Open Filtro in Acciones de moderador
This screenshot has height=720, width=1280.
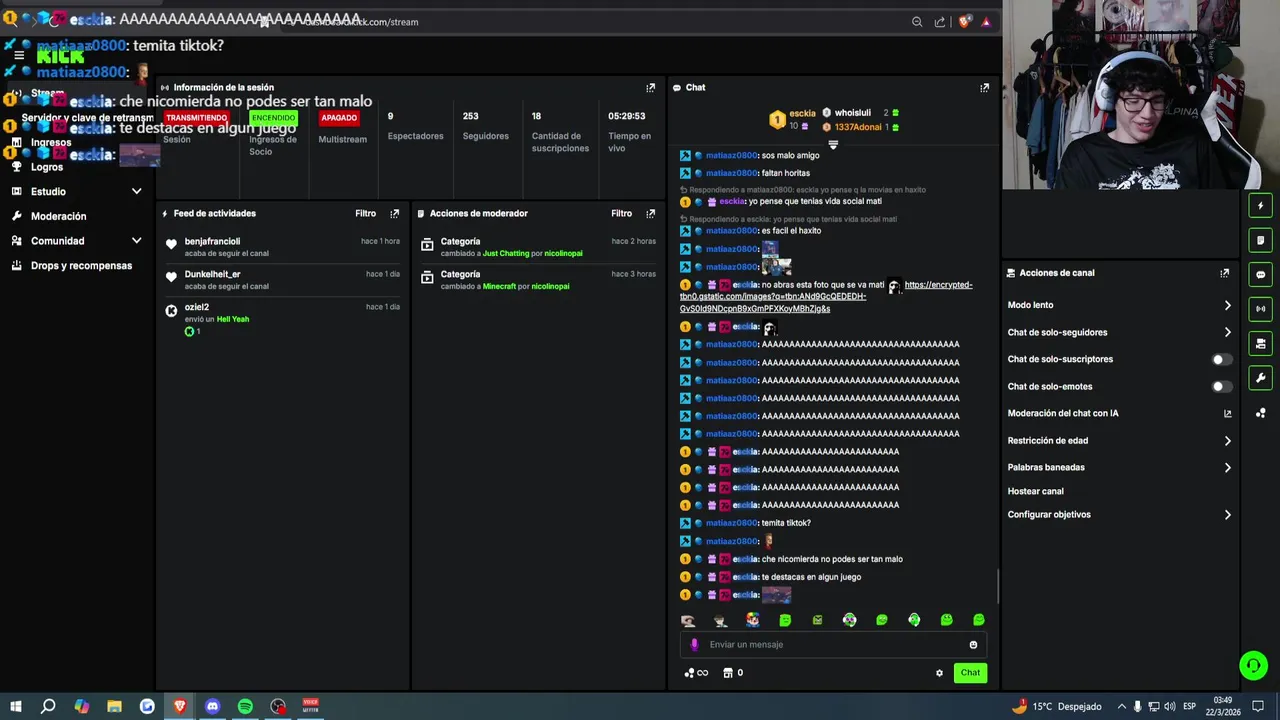pos(621,214)
